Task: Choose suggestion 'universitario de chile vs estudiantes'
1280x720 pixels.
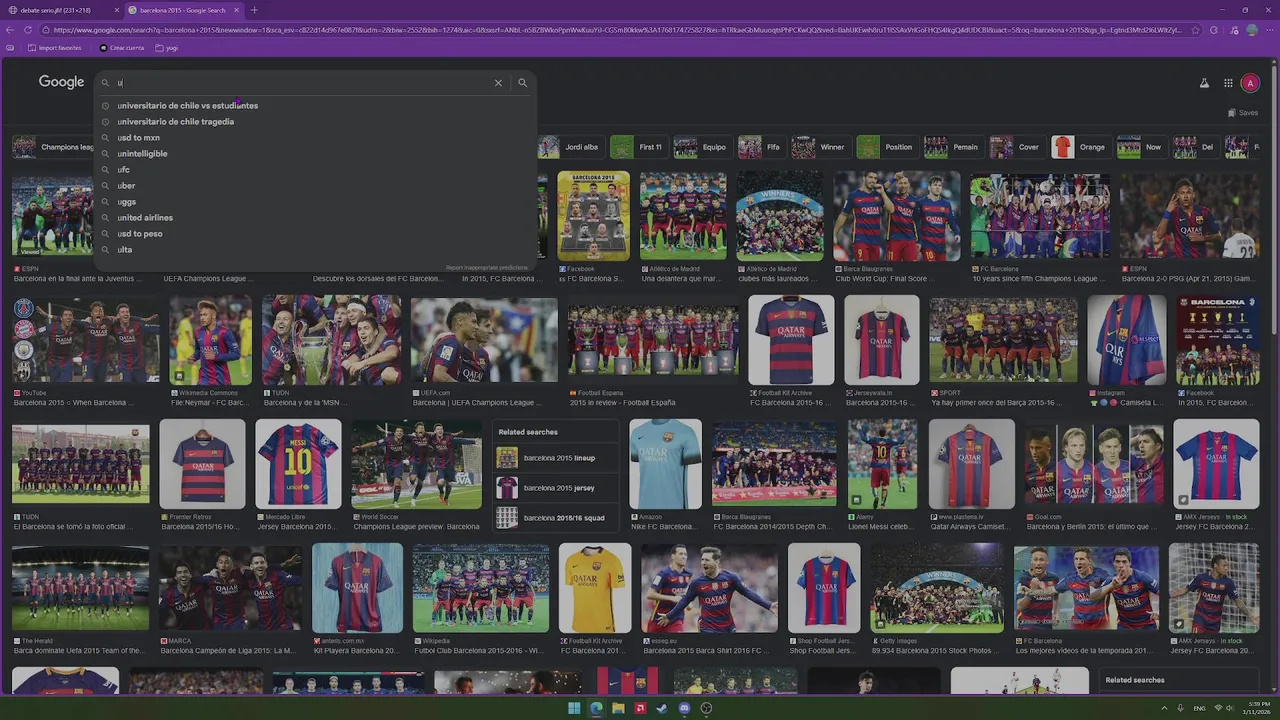Action: (x=187, y=105)
